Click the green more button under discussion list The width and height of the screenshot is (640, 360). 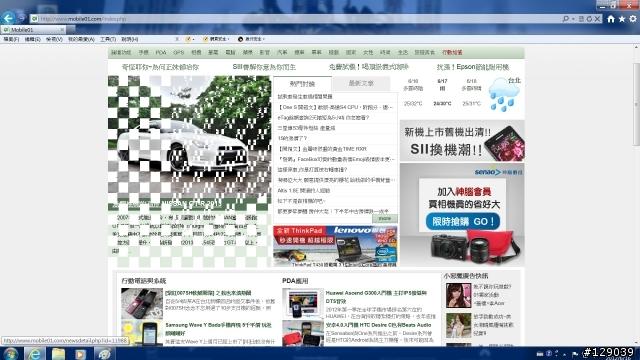point(384,219)
